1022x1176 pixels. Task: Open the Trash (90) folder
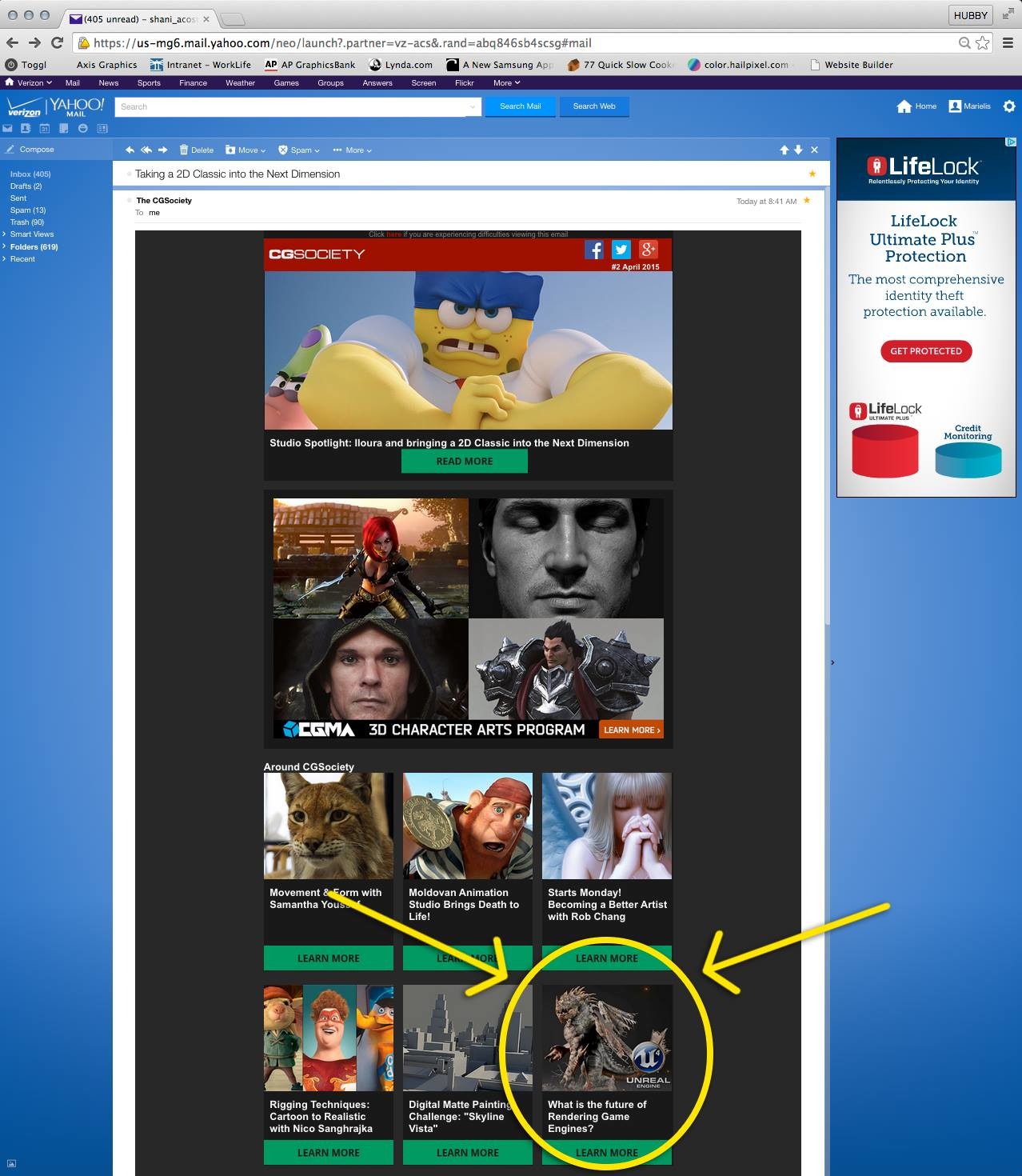27,222
